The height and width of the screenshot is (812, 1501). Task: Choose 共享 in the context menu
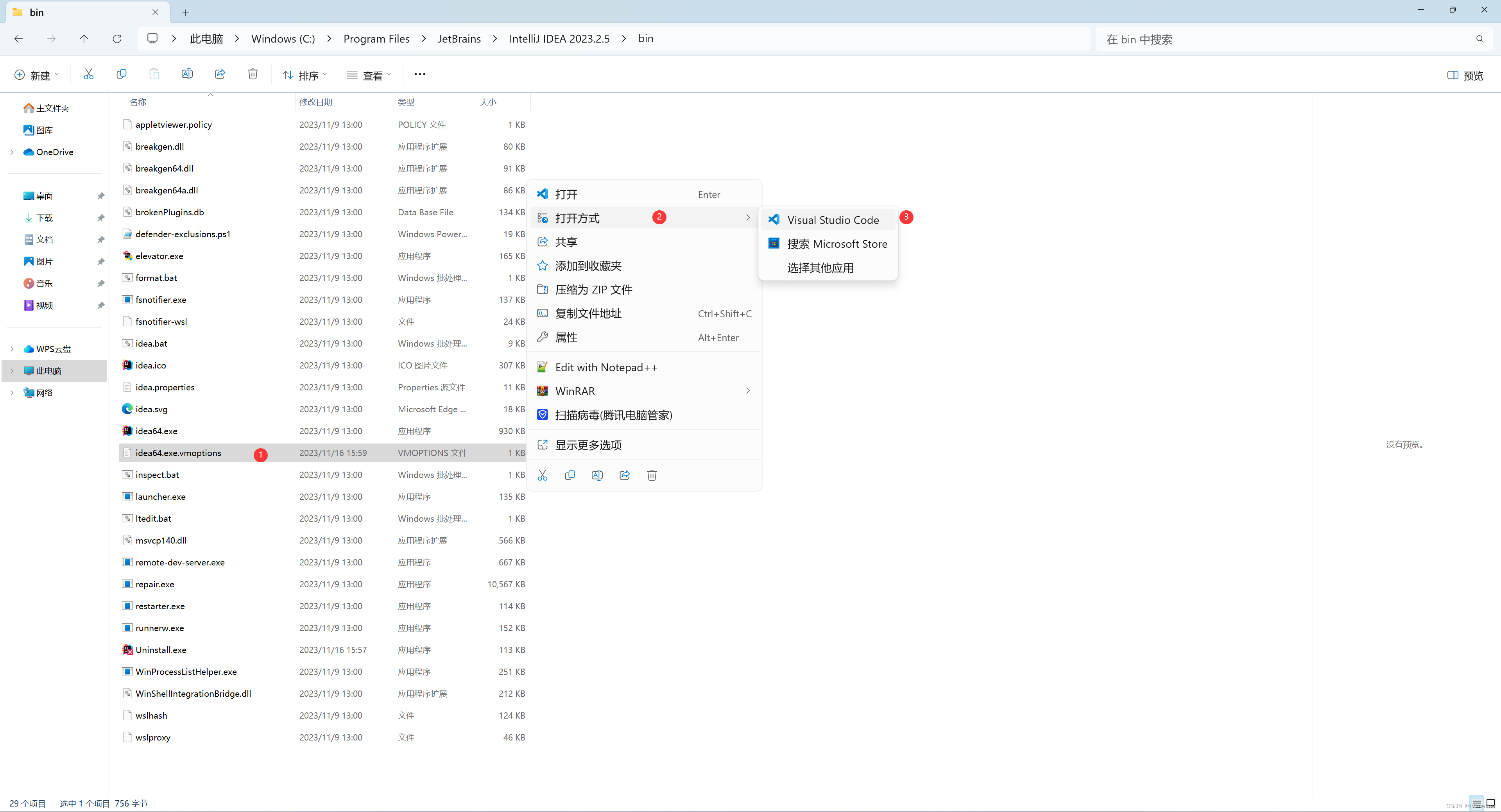644,242
